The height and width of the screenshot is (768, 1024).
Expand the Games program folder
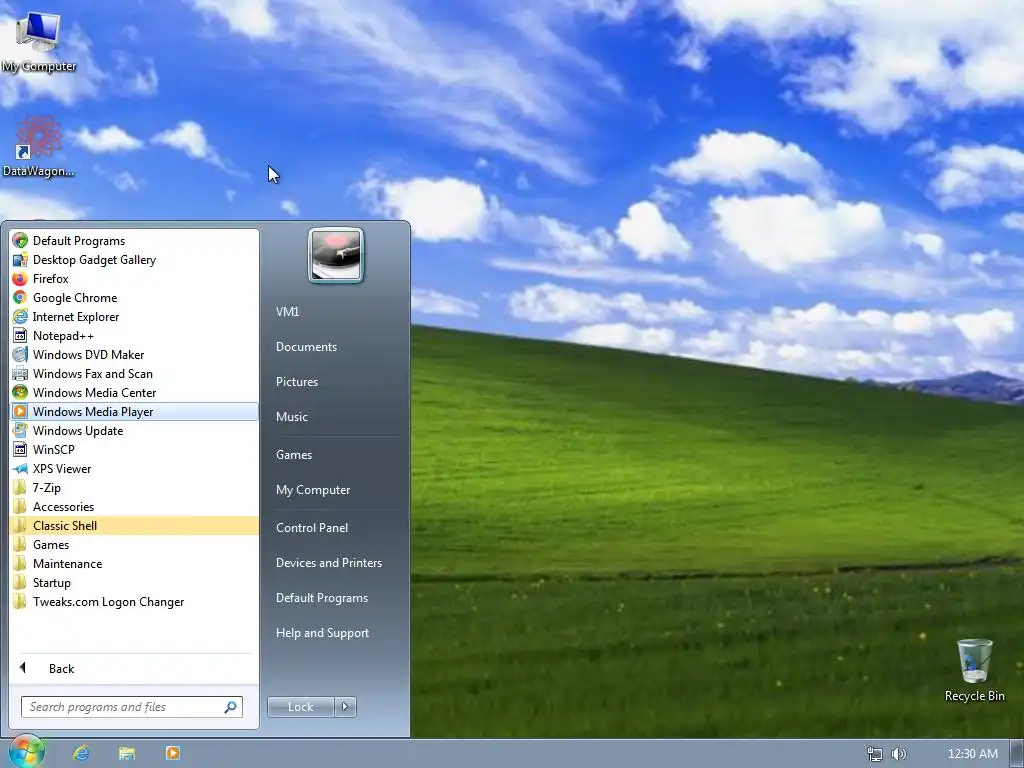(135, 545)
